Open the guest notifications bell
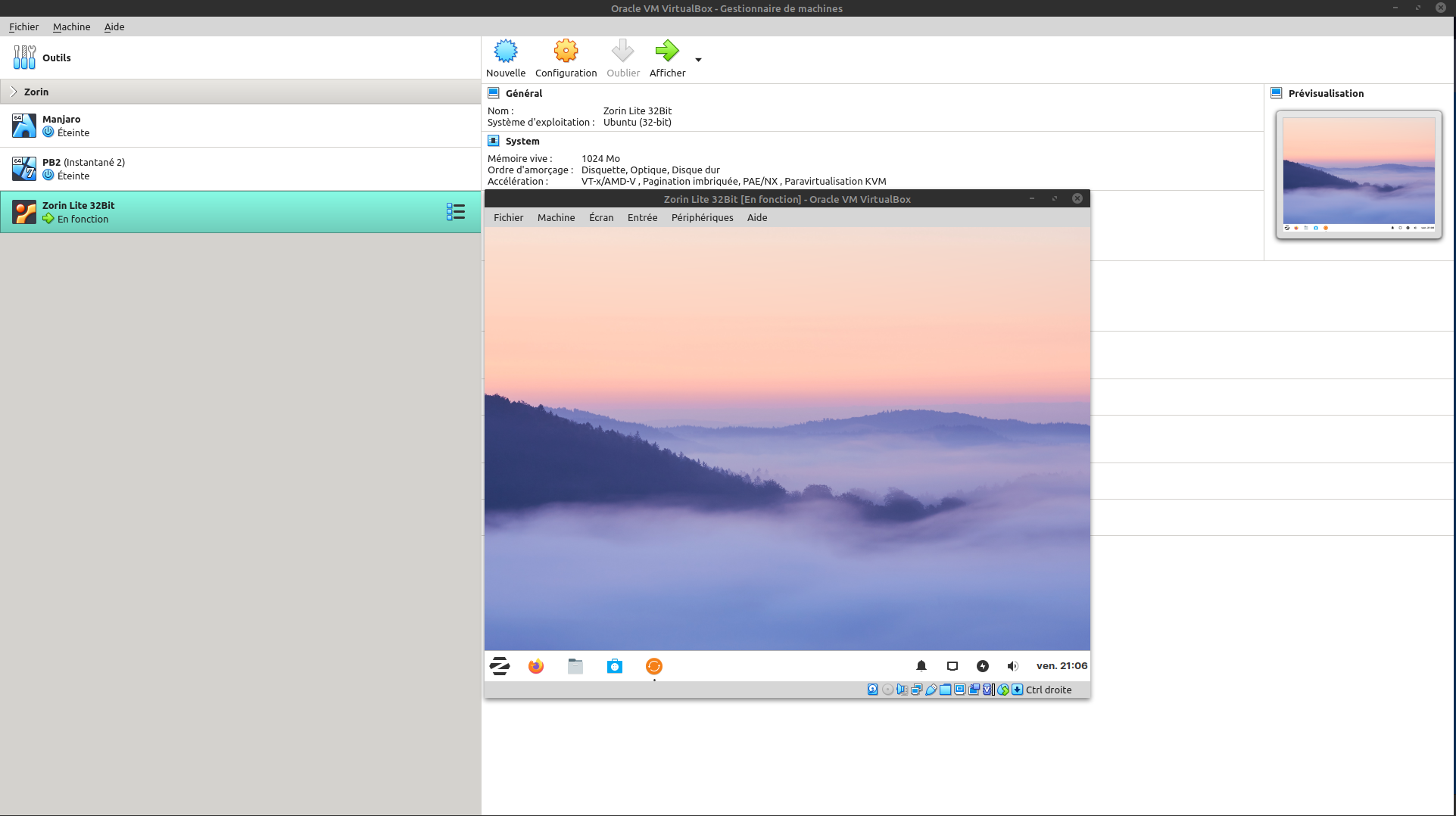1456x816 pixels. (x=921, y=666)
